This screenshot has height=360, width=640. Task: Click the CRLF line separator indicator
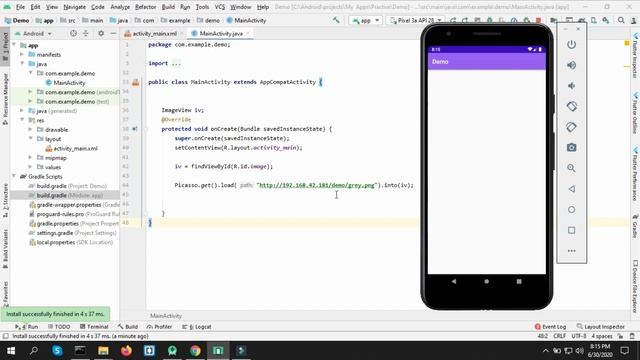pyautogui.click(x=559, y=336)
